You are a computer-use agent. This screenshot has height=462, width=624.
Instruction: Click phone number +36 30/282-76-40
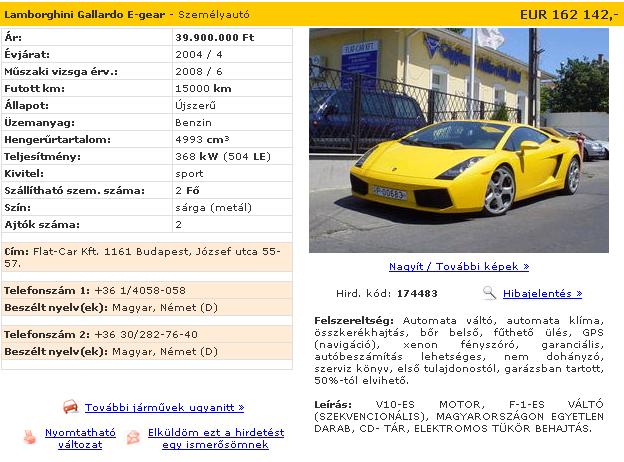pyautogui.click(x=146, y=334)
